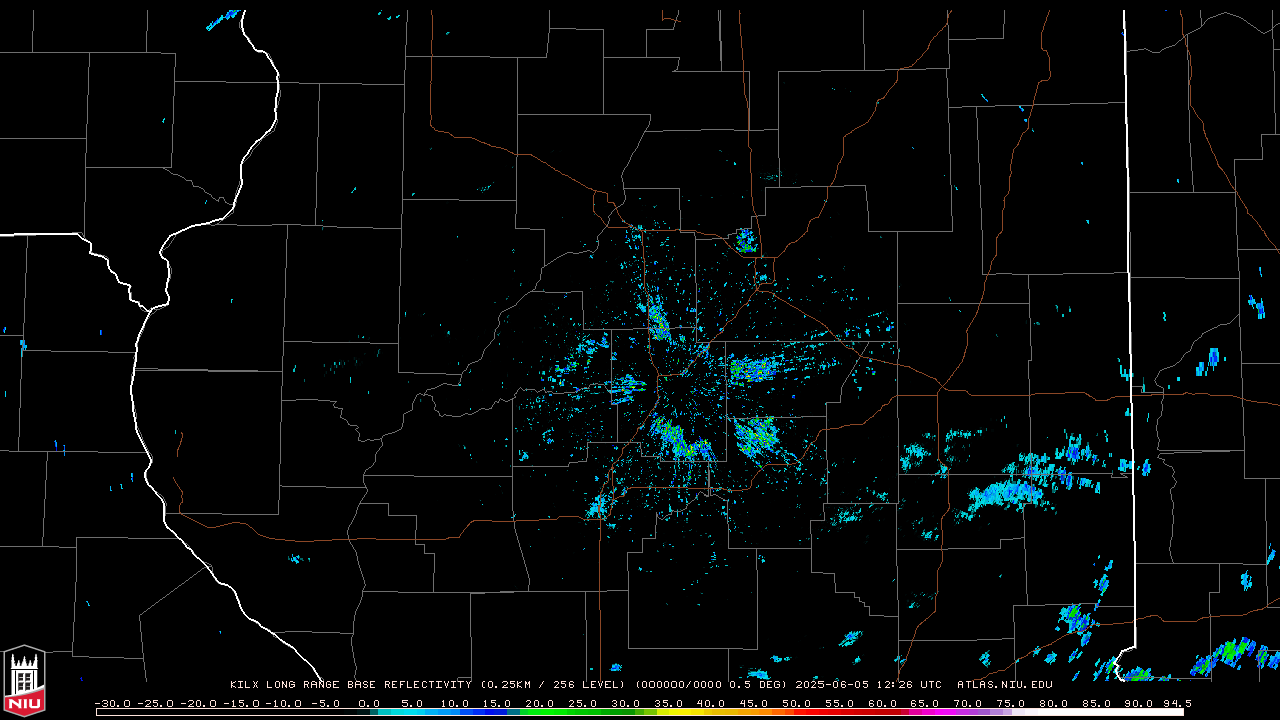Select the 85.0 scale value
Viewport: 1280px width, 720px height.
tap(1097, 703)
